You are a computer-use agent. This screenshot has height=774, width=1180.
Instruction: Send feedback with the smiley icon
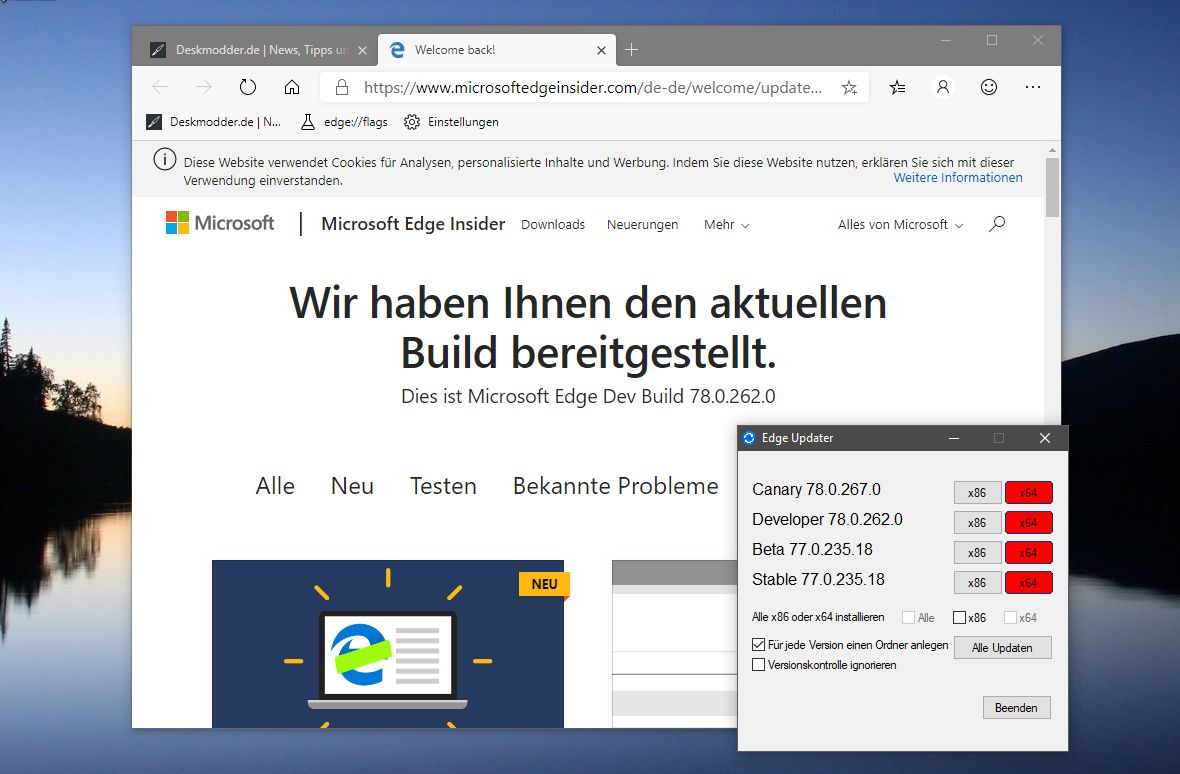[x=989, y=87]
